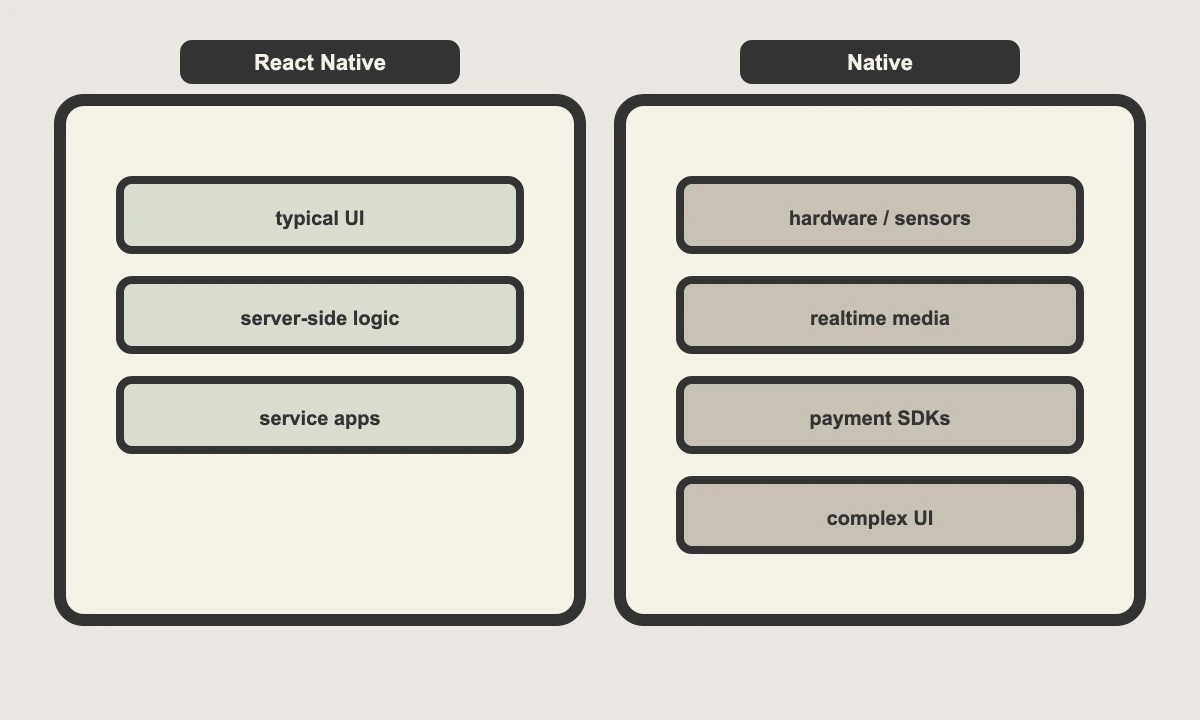Click the "server-side logic" box
Screen dimensions: 1200x720
(x=320, y=315)
